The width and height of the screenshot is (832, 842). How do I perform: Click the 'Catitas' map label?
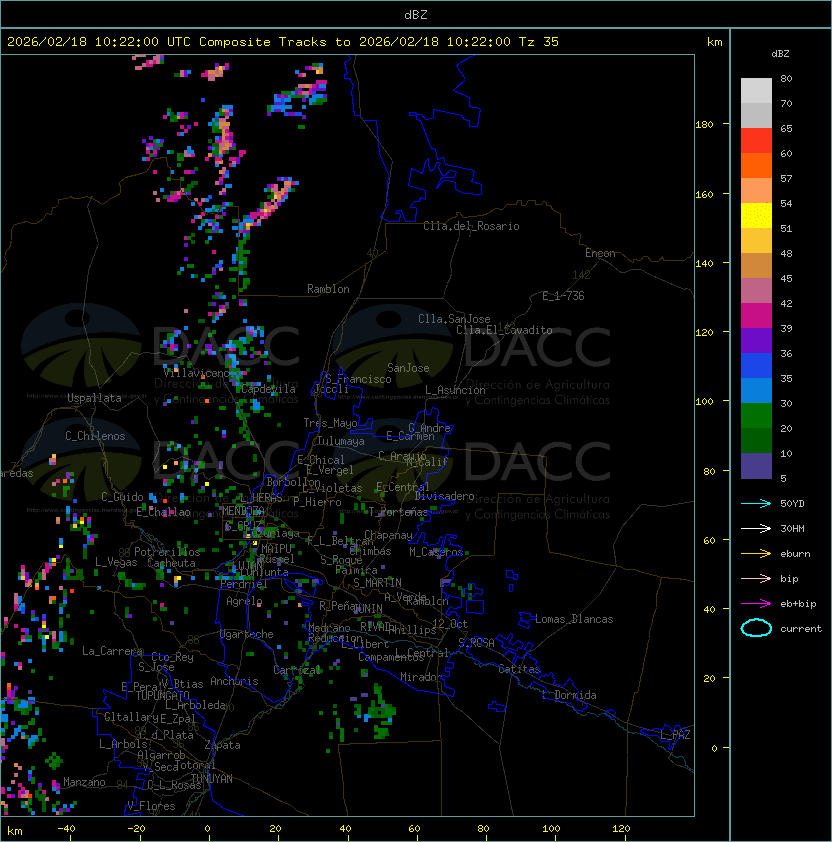(x=519, y=669)
